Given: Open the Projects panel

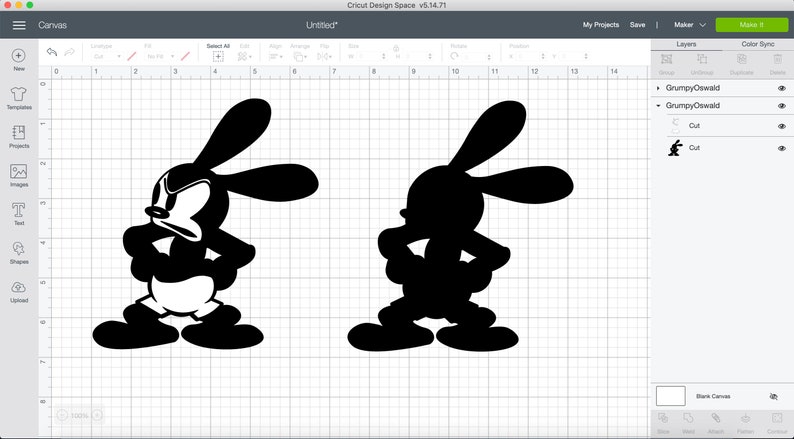Looking at the screenshot, I should pyautogui.click(x=19, y=137).
